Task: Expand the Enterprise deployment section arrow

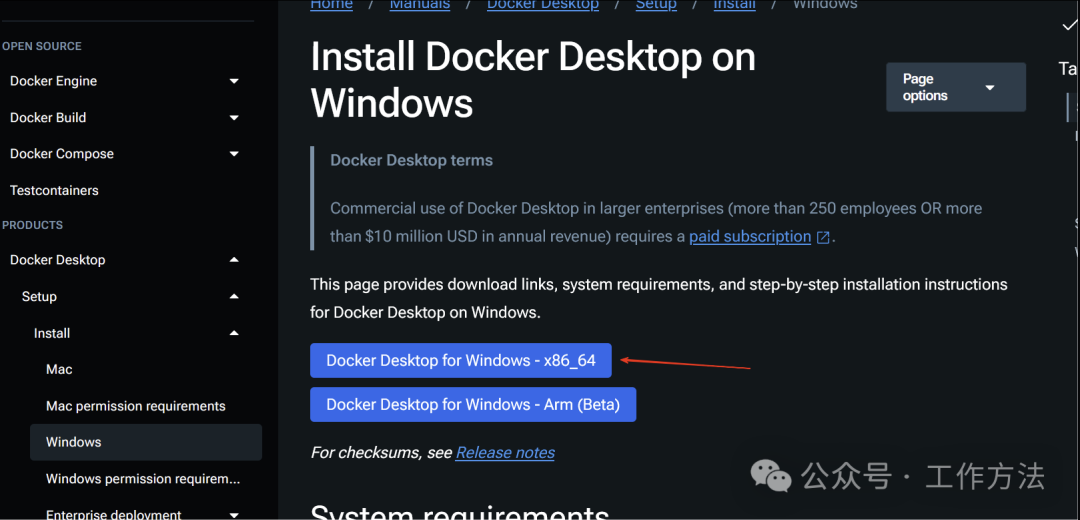Action: click(234, 514)
